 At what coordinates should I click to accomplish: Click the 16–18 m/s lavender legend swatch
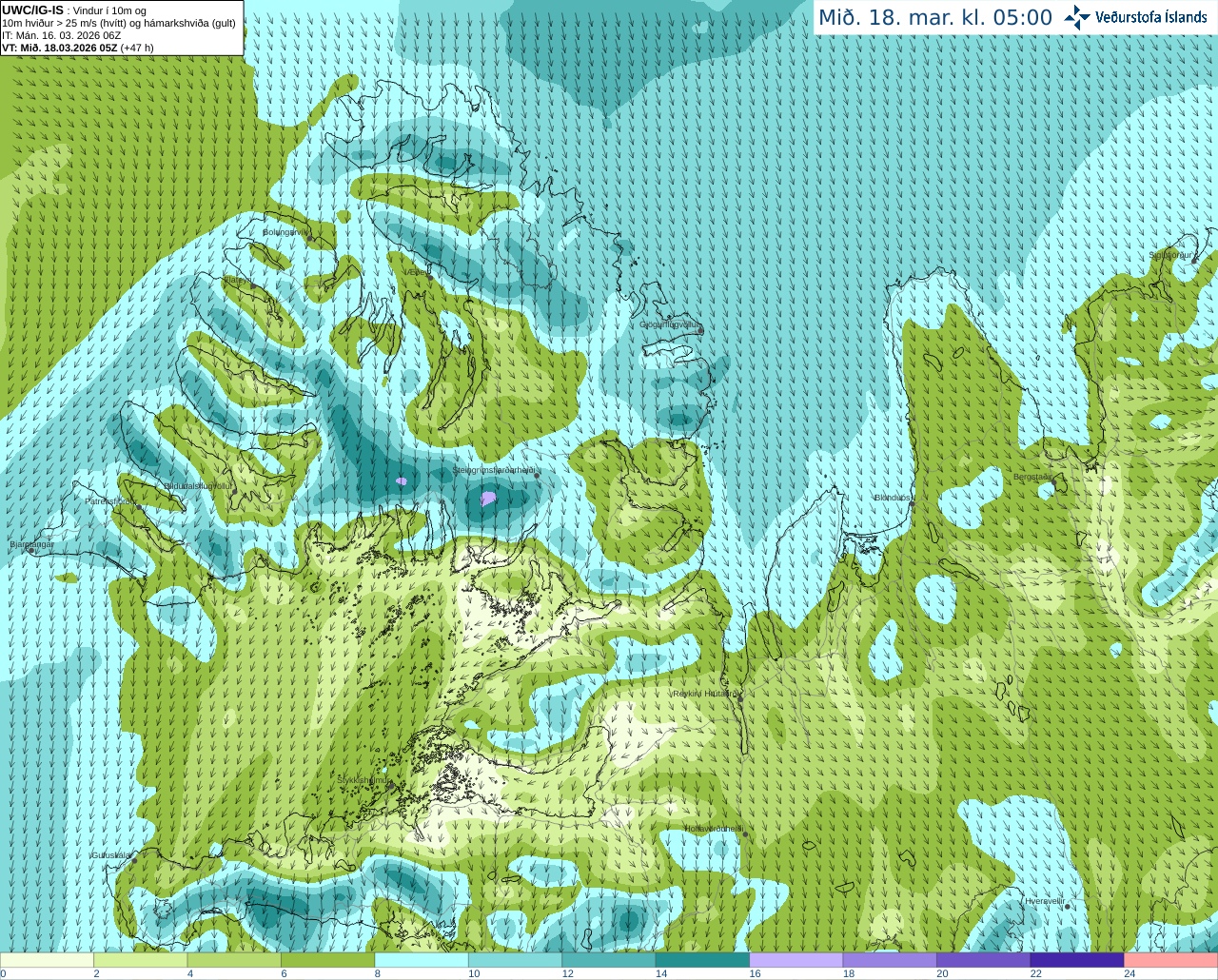pyautogui.click(x=796, y=960)
